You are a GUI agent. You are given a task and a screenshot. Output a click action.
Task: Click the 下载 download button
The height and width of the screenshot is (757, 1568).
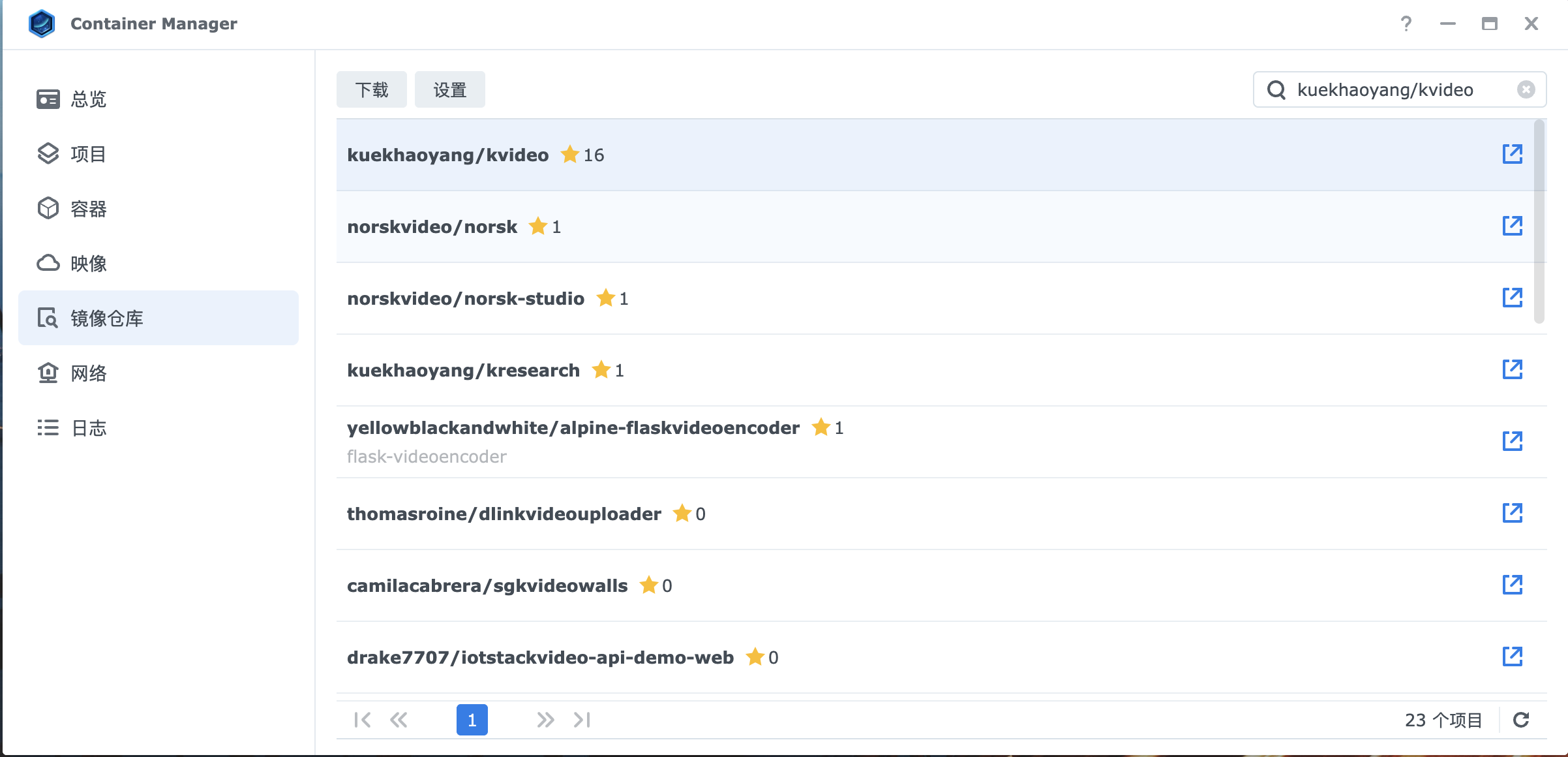click(x=371, y=89)
